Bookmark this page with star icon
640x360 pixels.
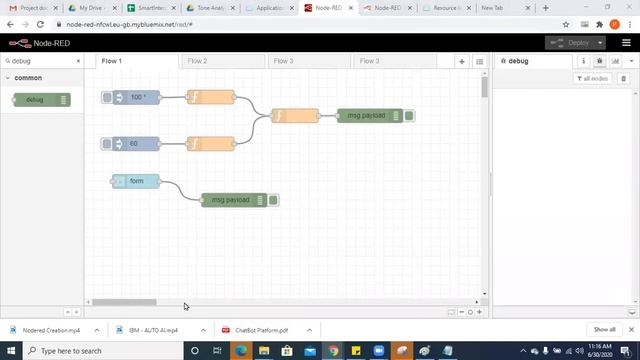click(x=566, y=24)
